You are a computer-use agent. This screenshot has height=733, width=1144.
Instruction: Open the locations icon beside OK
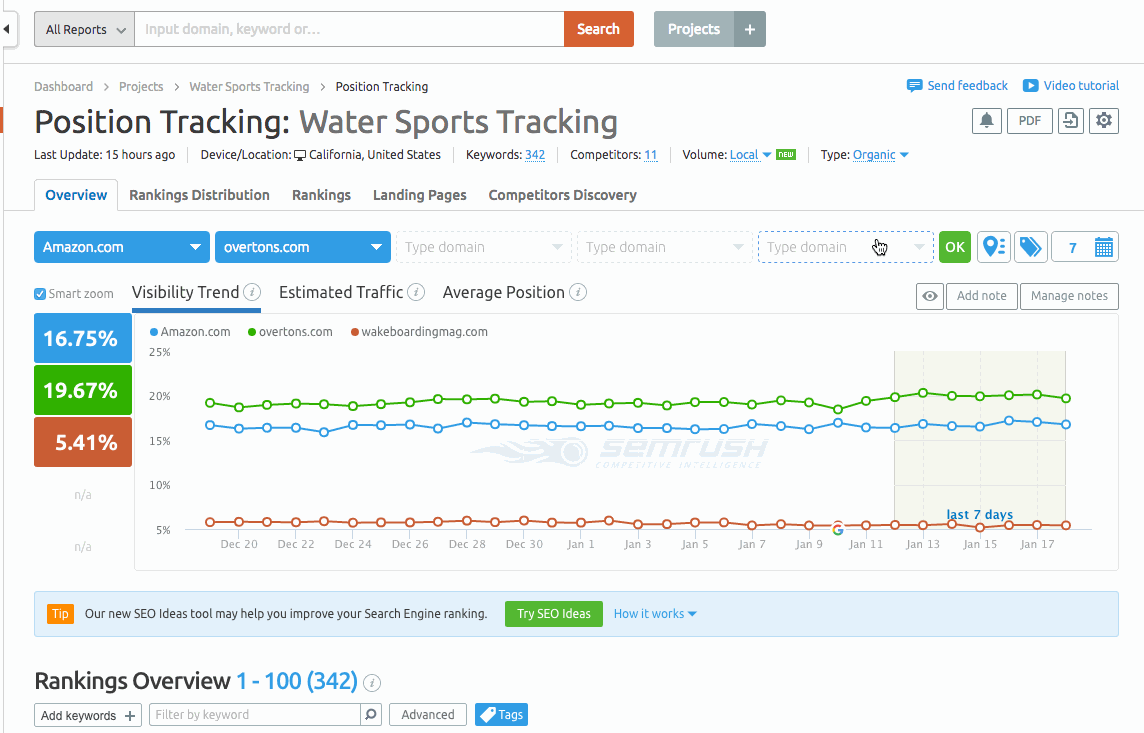[993, 246]
